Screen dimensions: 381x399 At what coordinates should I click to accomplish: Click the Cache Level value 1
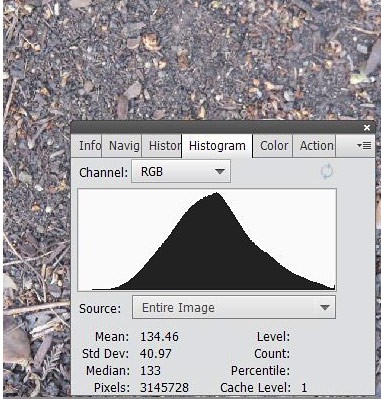pos(304,388)
